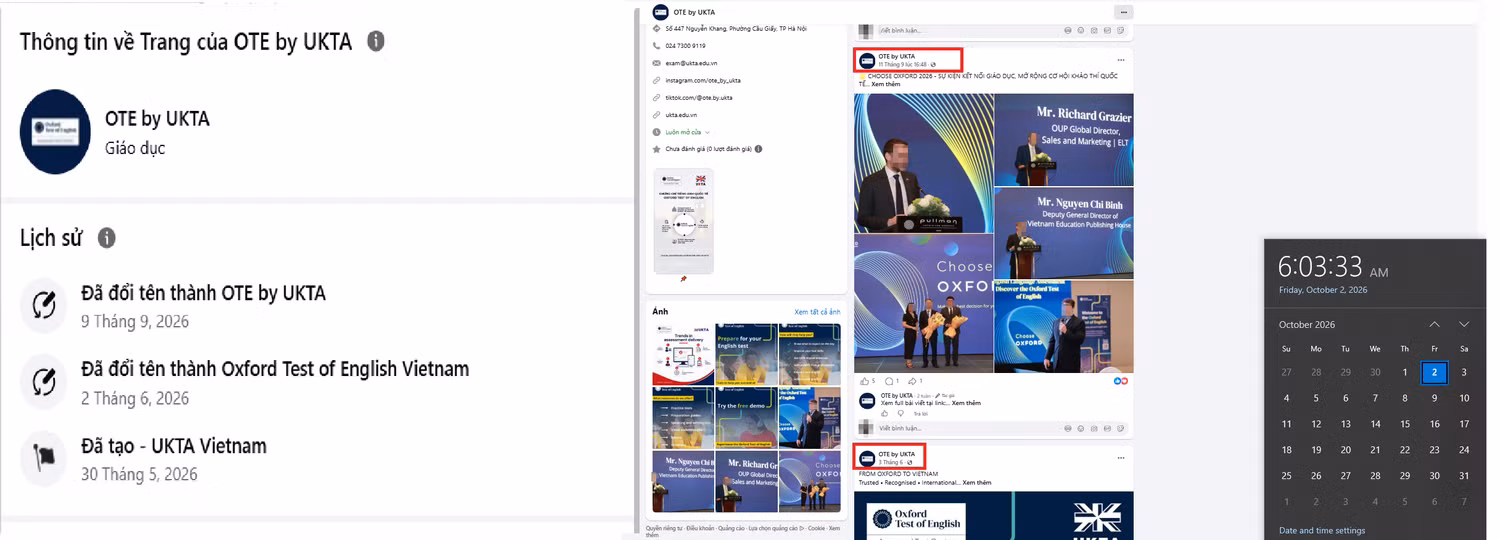Select October 2 in the calendar
1500x540 pixels.
(x=1434, y=372)
